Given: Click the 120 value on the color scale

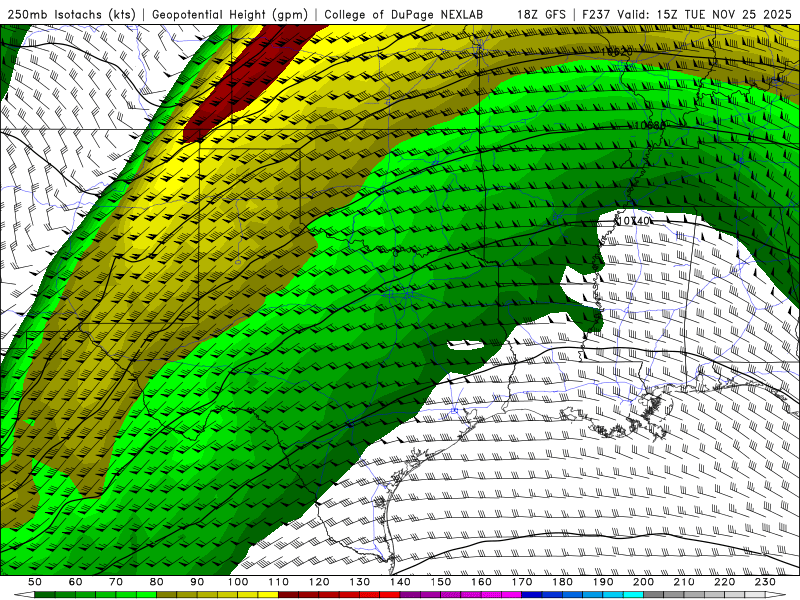Looking at the screenshot, I should click(x=319, y=582).
